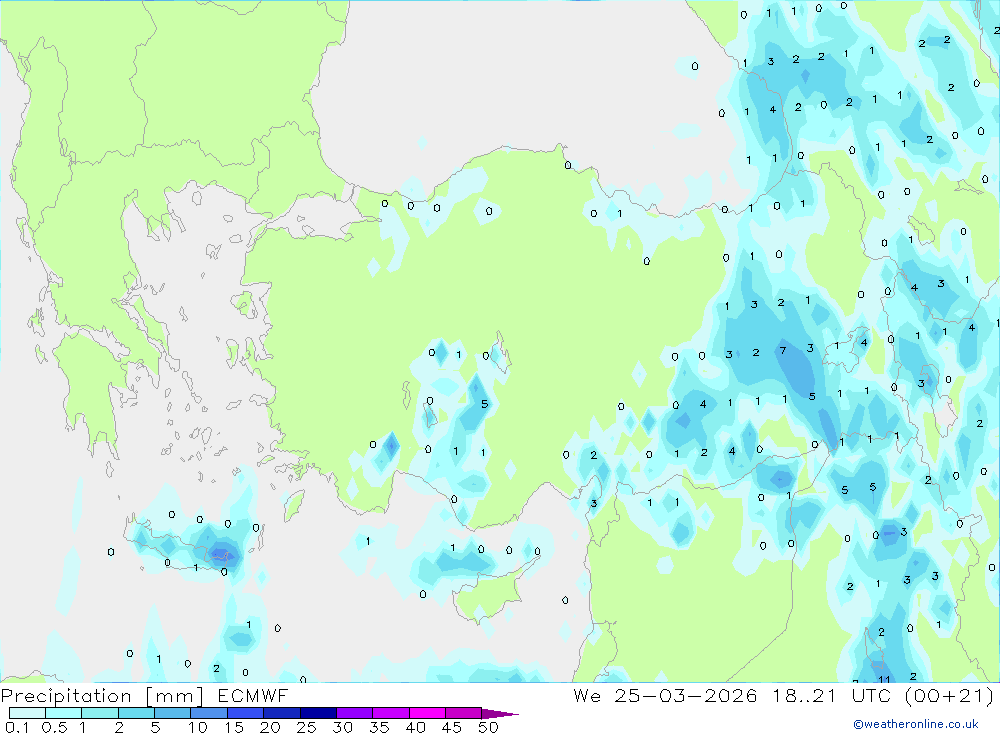Click the 'Precipitation [mm] ECMWF' title text
The image size is (1000, 733).
144,695
